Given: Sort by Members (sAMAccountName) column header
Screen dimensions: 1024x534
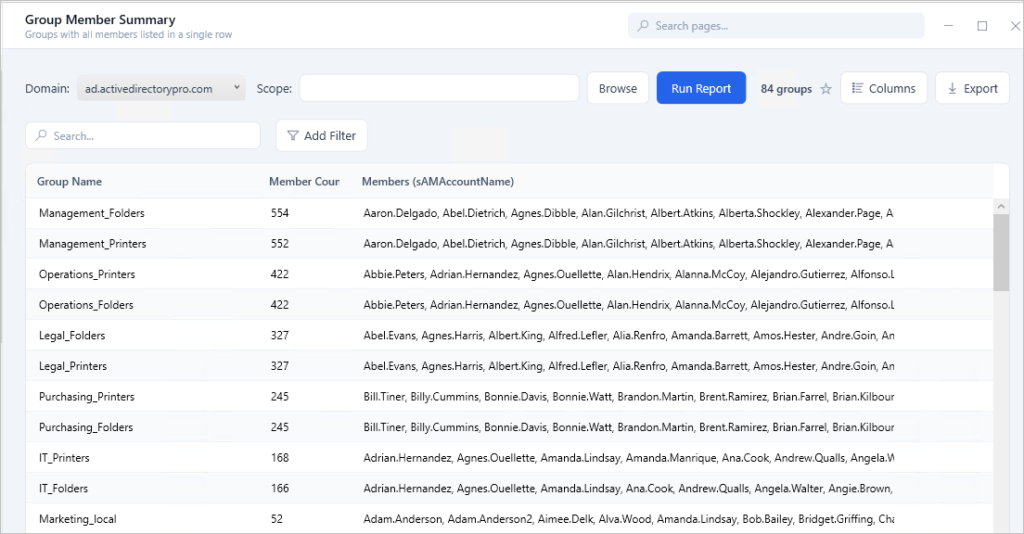Looking at the screenshot, I should pos(438,181).
